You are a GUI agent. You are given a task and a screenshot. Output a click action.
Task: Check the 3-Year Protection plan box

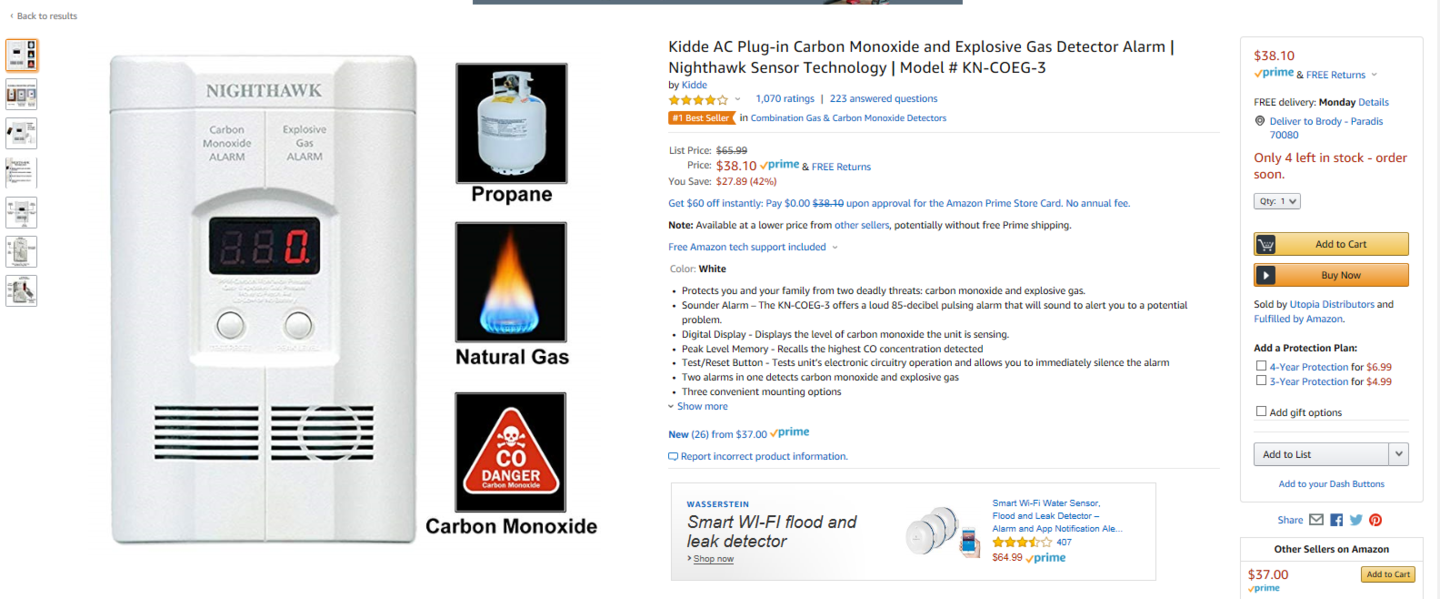(1261, 380)
